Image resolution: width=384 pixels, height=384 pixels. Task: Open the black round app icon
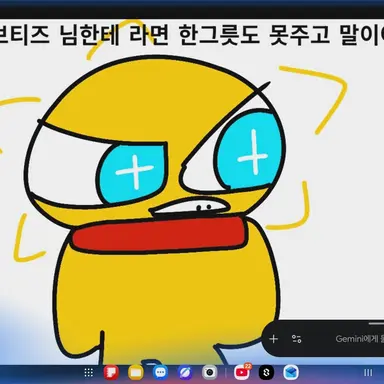[266, 372]
